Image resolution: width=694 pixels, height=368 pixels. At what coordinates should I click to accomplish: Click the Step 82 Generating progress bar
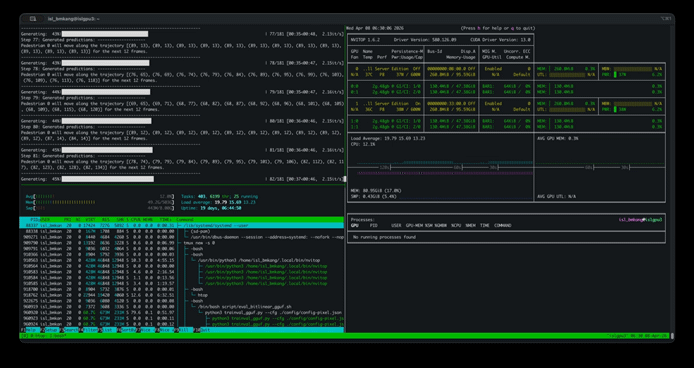108,179
